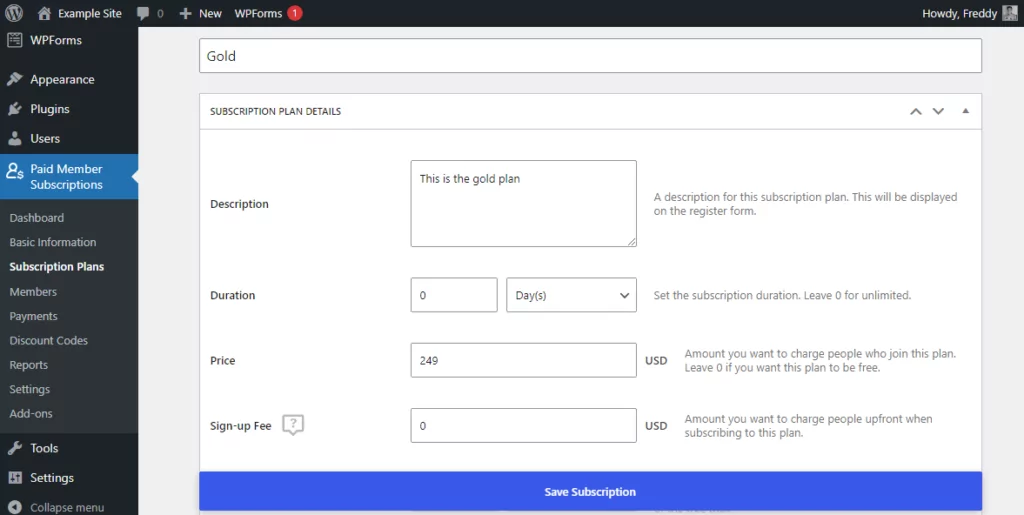This screenshot has width=1024, height=515.
Task: Open the Settings submenu under Paid Member Subscriptions
Action: click(29, 389)
